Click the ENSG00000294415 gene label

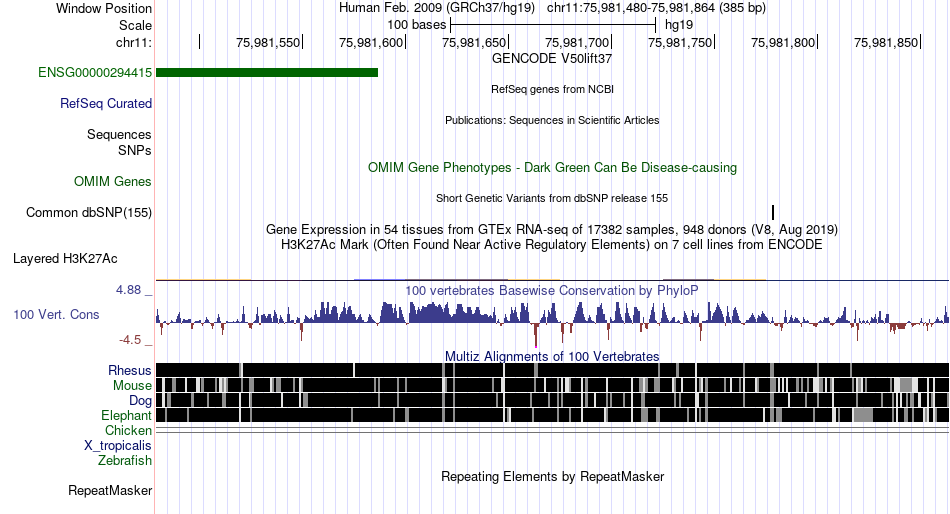[95, 73]
